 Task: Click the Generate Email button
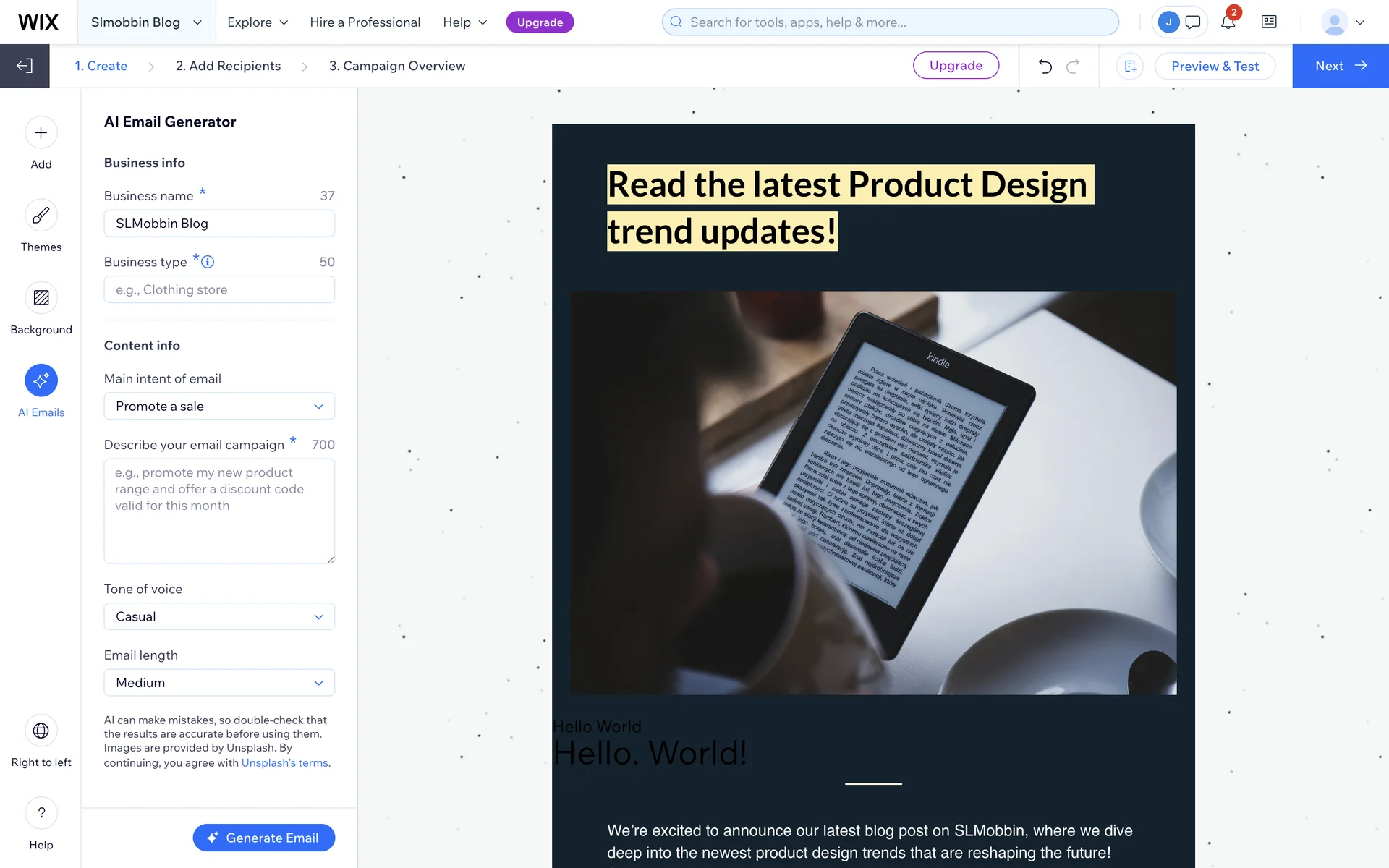pos(264,838)
